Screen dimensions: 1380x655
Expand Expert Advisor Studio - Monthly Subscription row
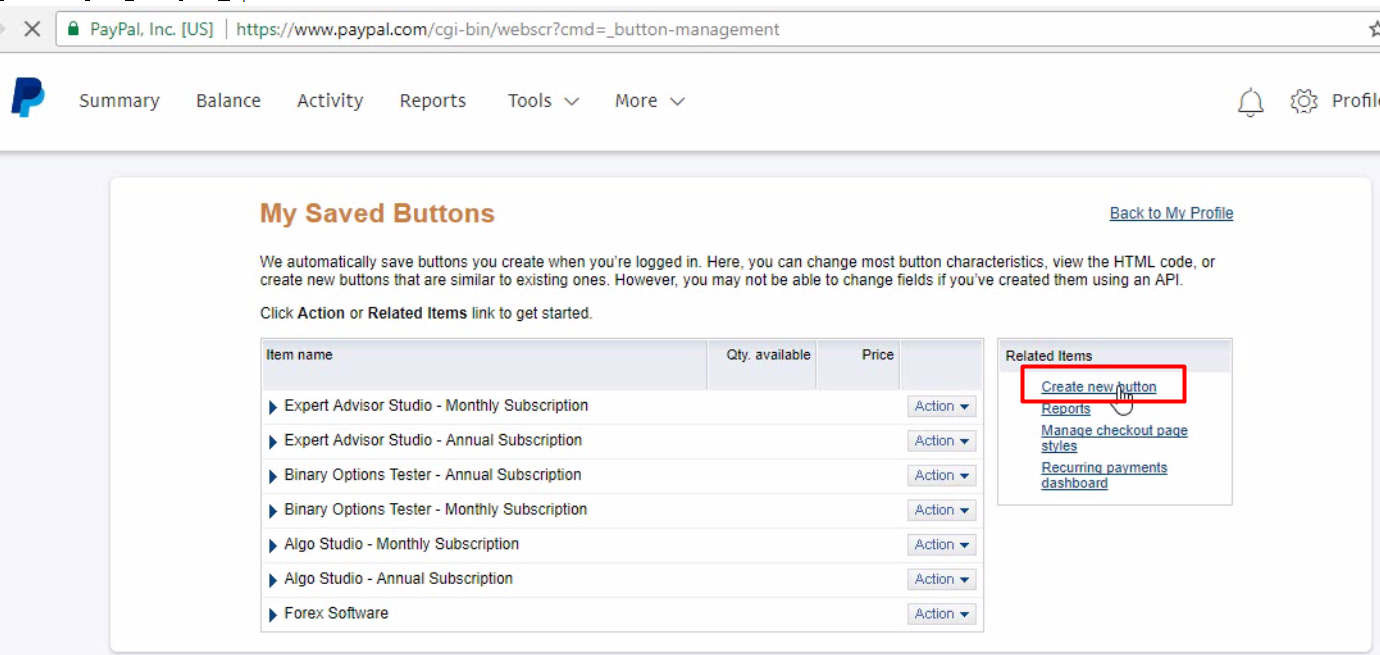point(273,407)
